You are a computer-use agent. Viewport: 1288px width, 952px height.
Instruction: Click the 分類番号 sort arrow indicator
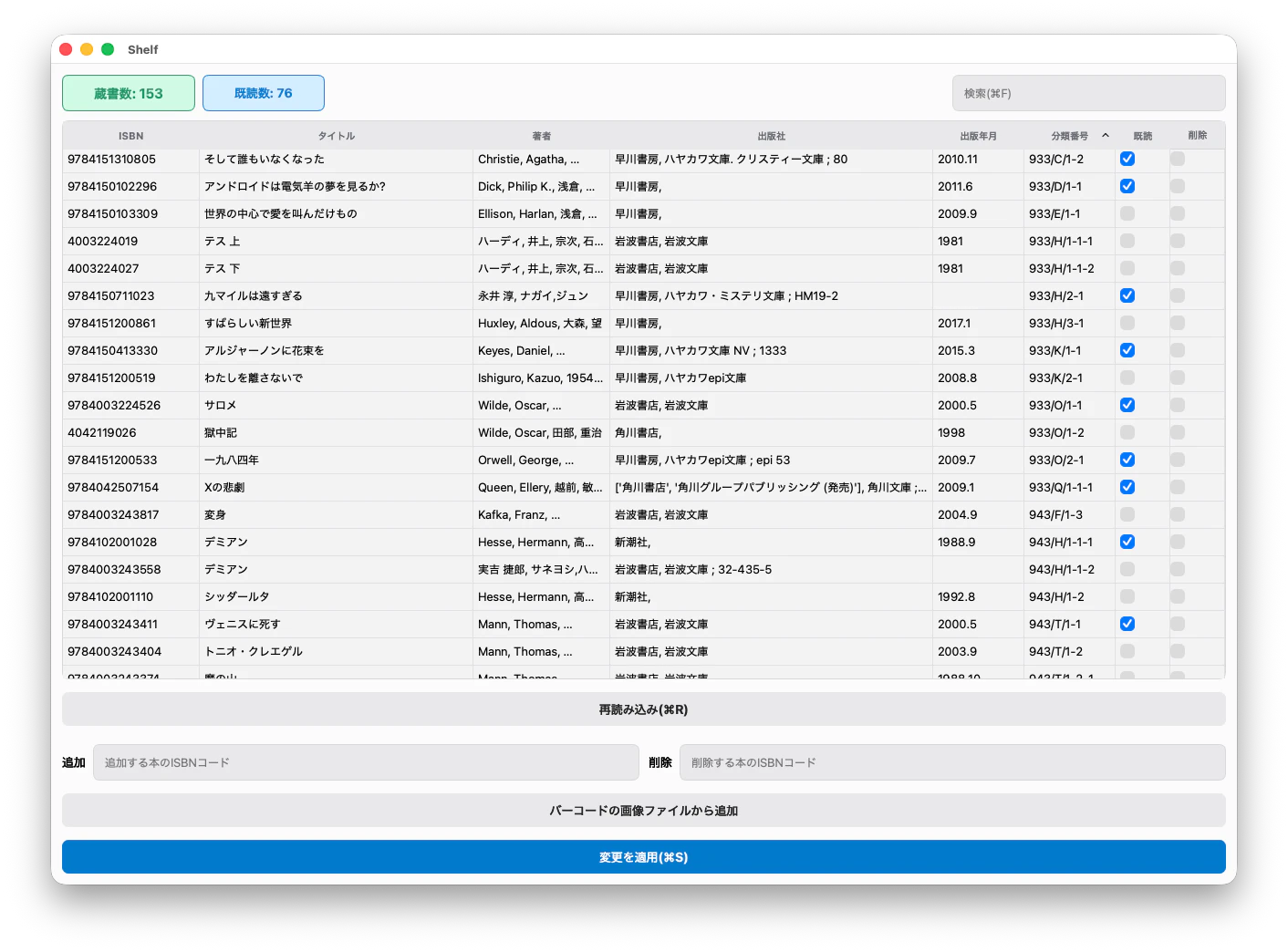1106,136
